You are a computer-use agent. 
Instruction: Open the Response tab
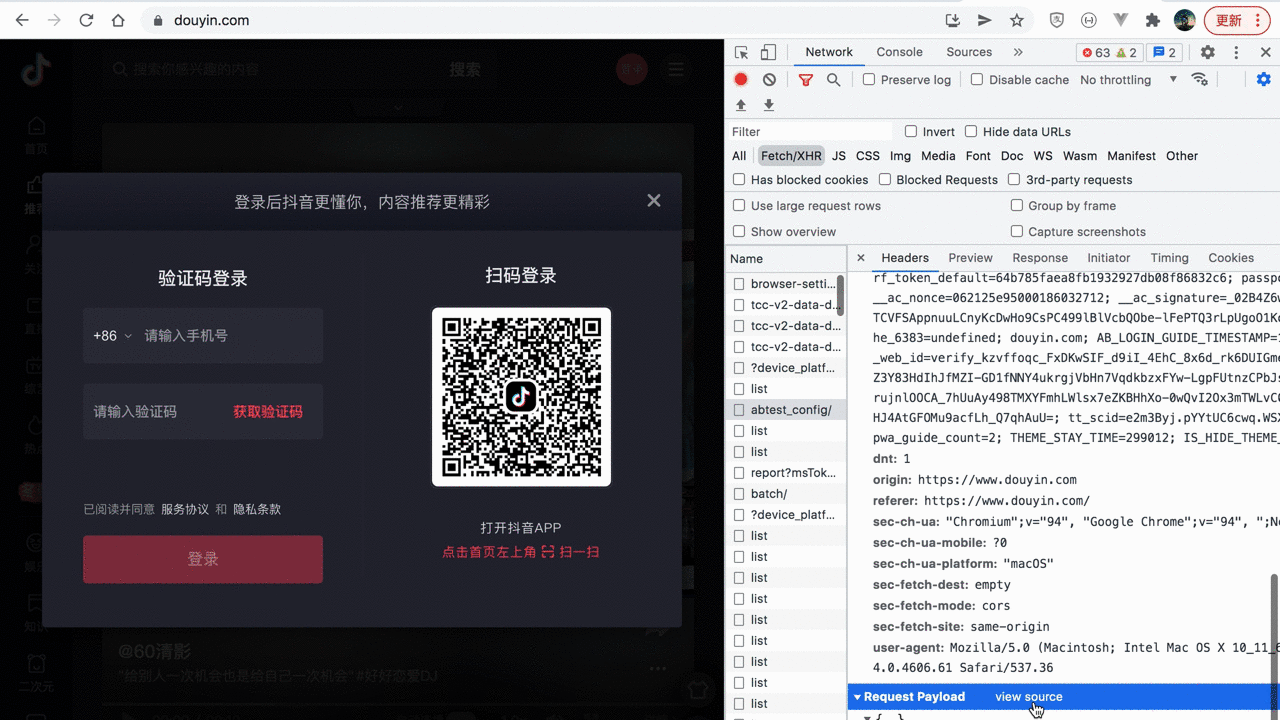click(x=1040, y=257)
